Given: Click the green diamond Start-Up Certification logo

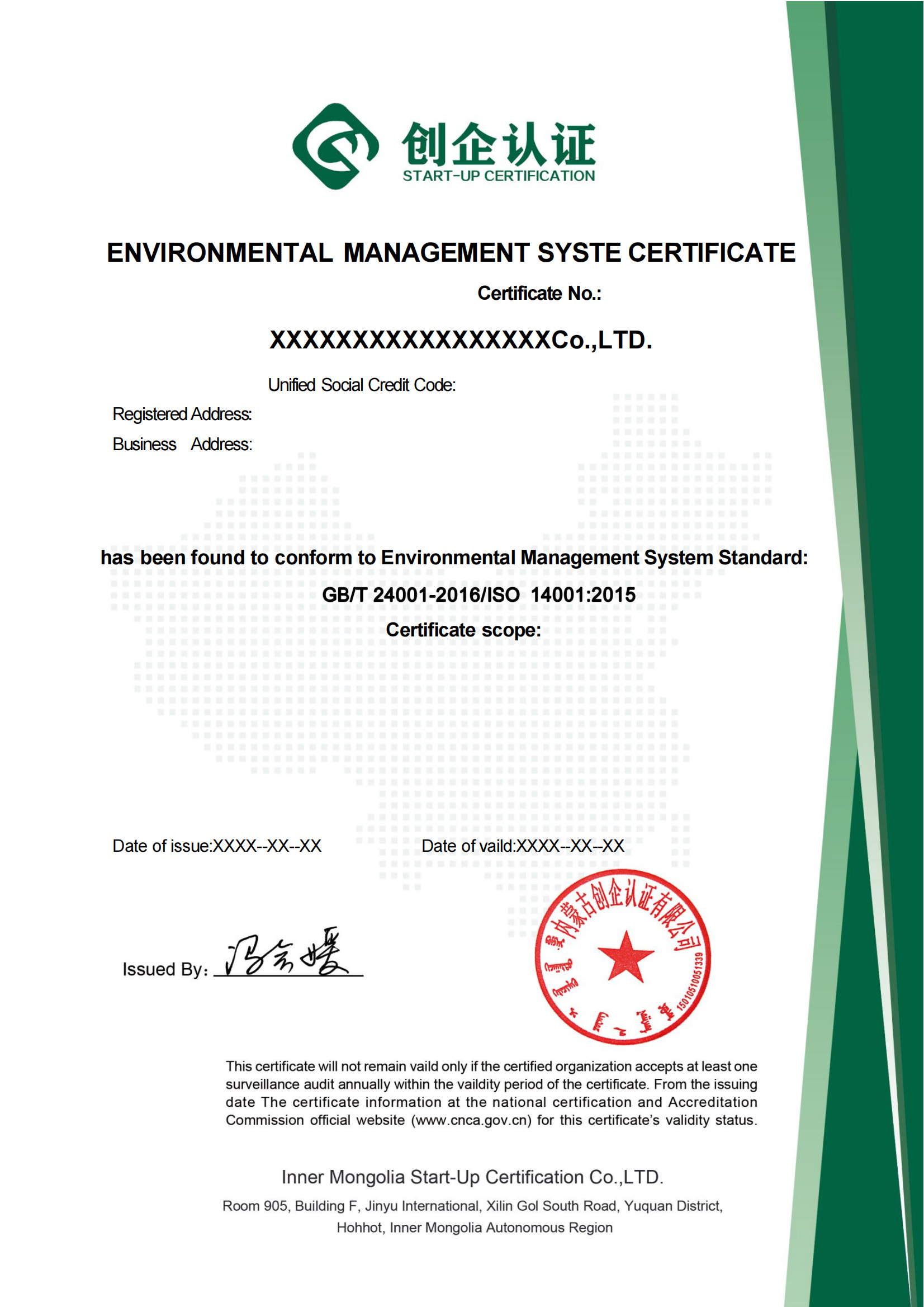Looking at the screenshot, I should coord(336,147).
